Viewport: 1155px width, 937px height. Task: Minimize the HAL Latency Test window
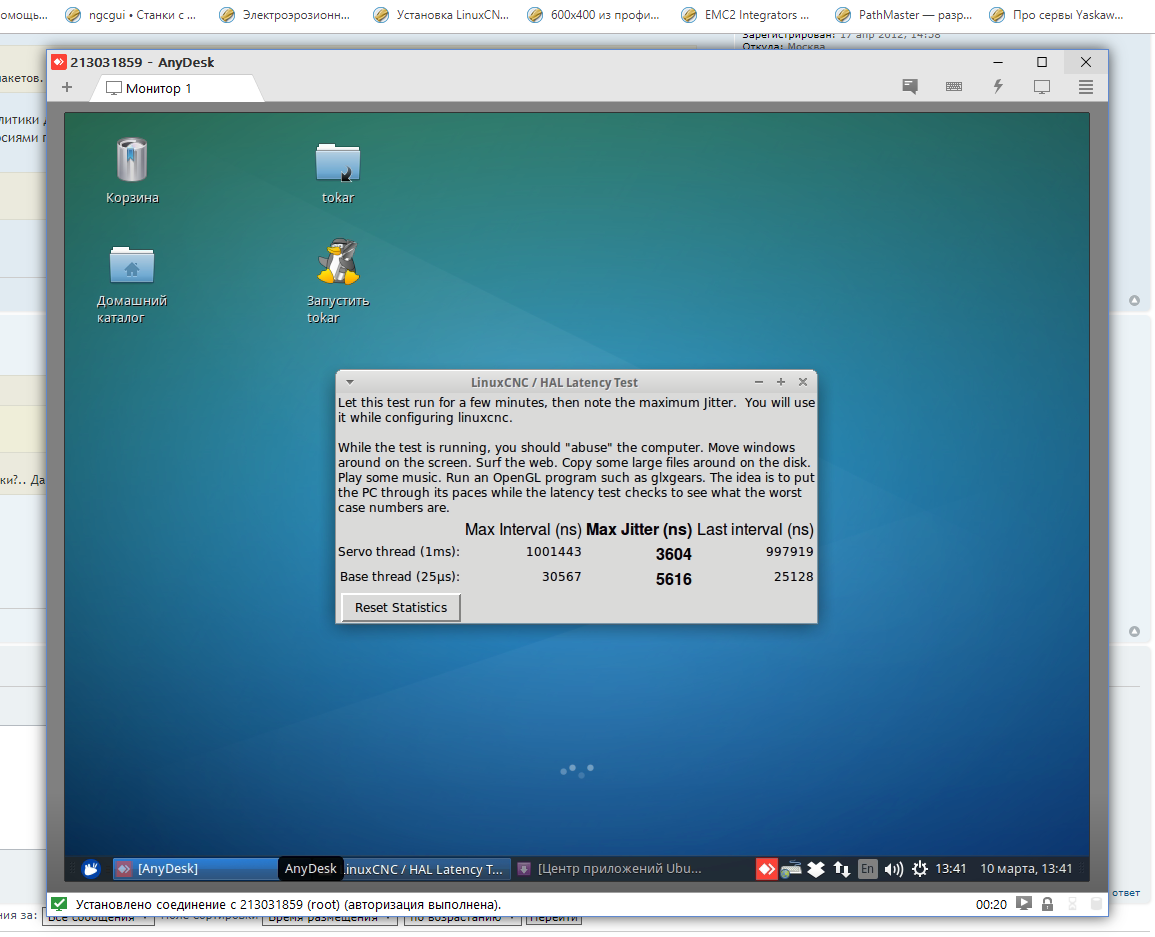tap(759, 382)
